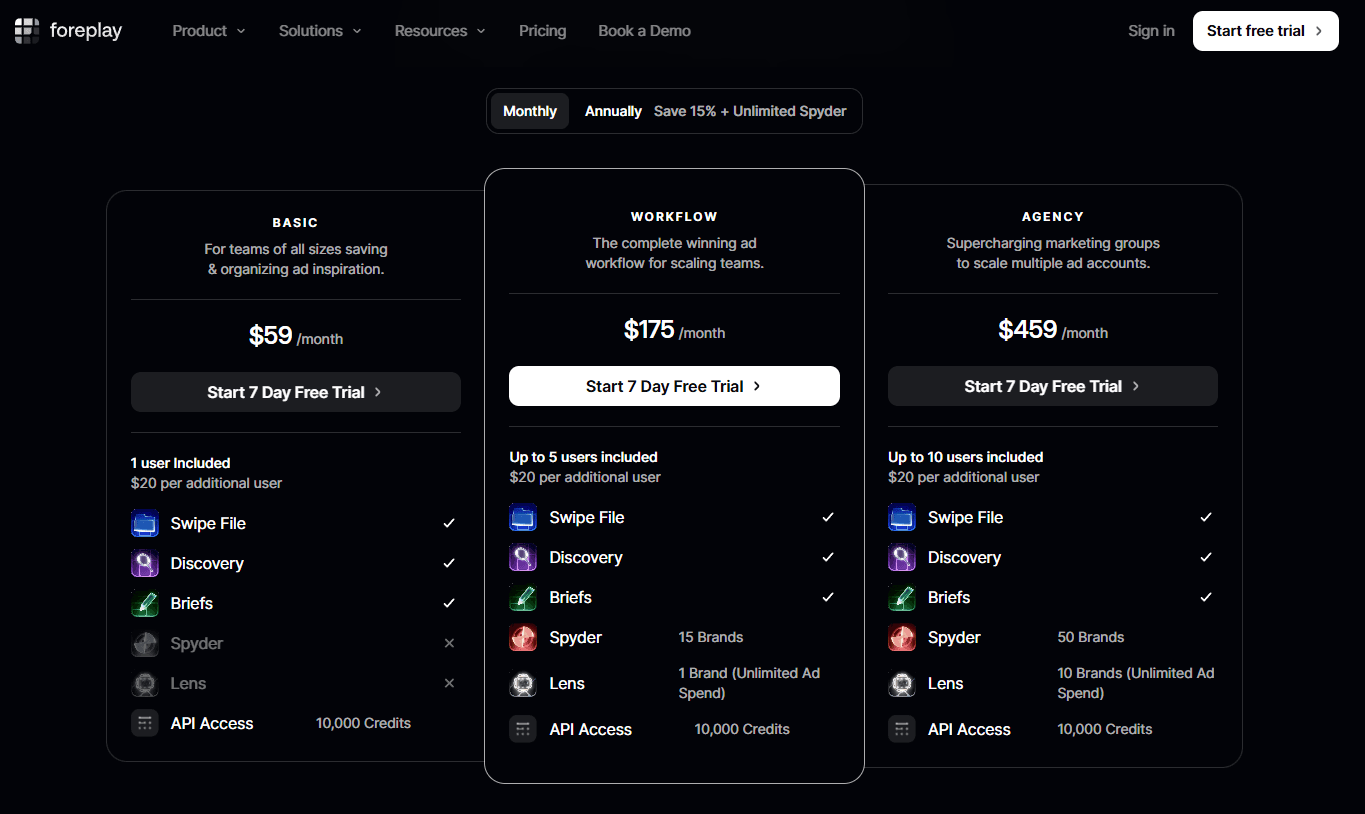1365x814 pixels.
Task: Click the Spyder icon in Workflow plan
Action: pyautogui.click(x=523, y=637)
